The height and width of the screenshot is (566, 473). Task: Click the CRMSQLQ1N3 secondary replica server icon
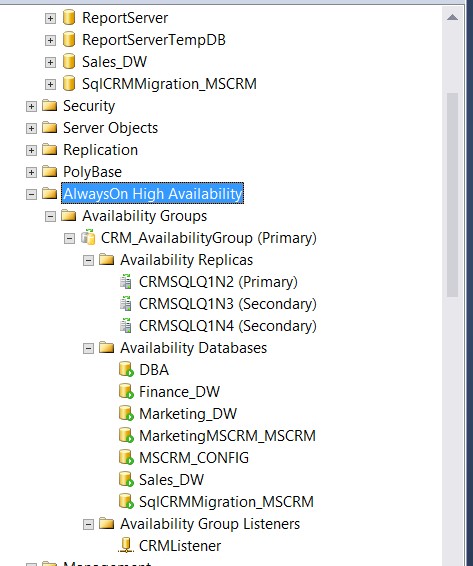126,304
